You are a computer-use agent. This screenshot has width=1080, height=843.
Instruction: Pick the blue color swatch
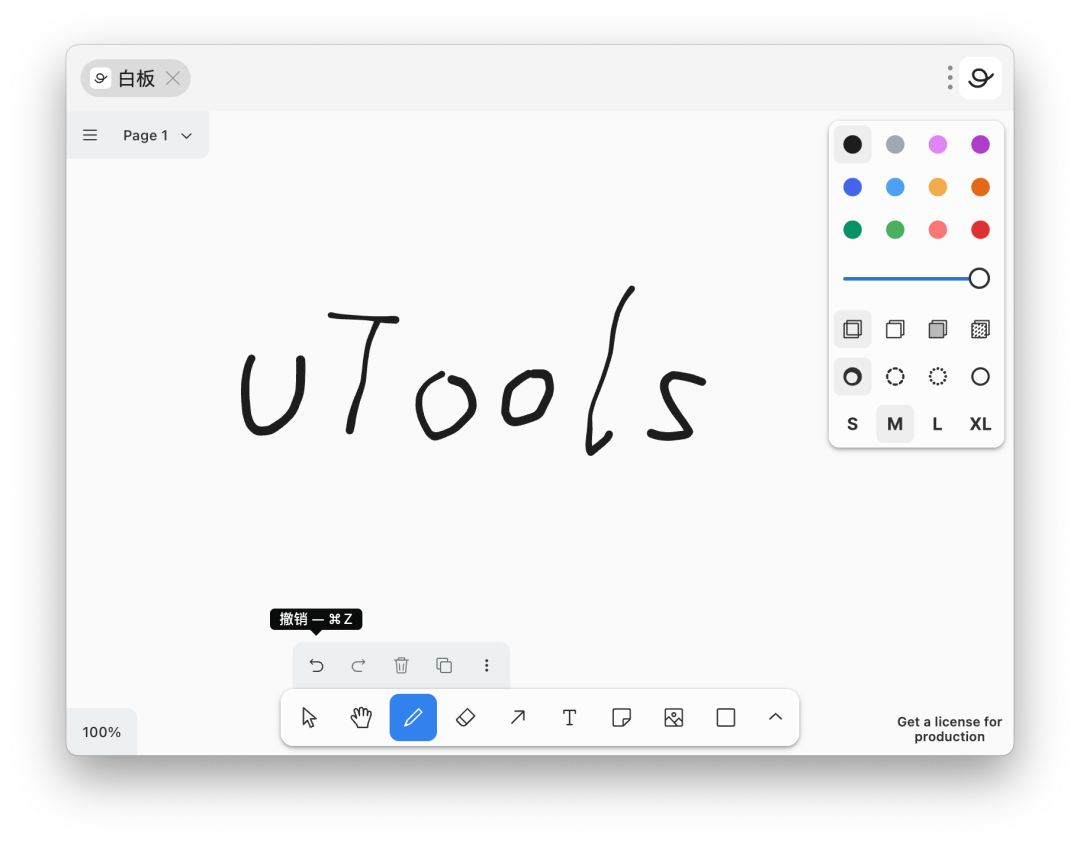click(x=853, y=187)
